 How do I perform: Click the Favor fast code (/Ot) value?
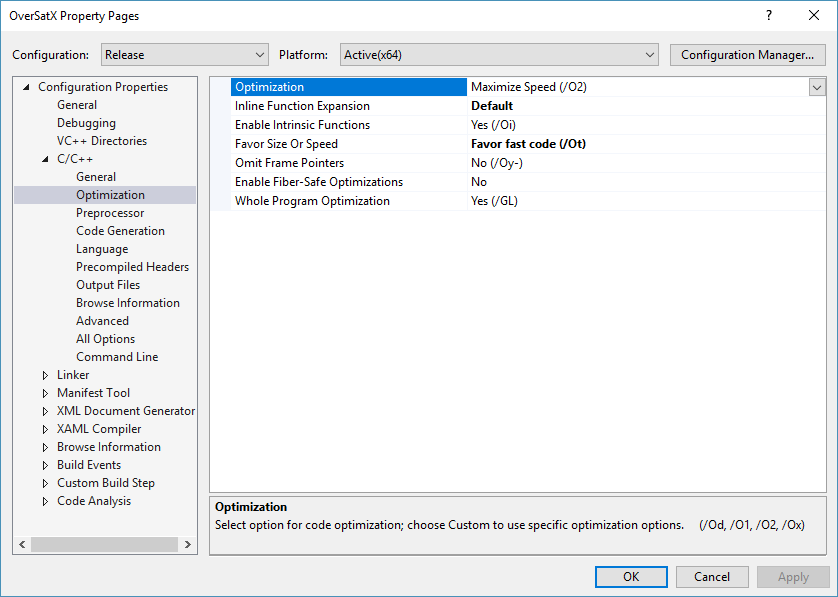[528, 144]
